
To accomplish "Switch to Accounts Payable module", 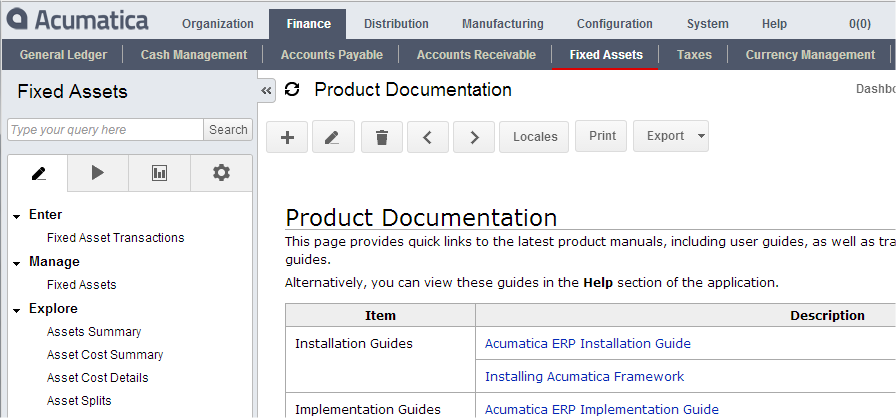I will click(331, 55).
